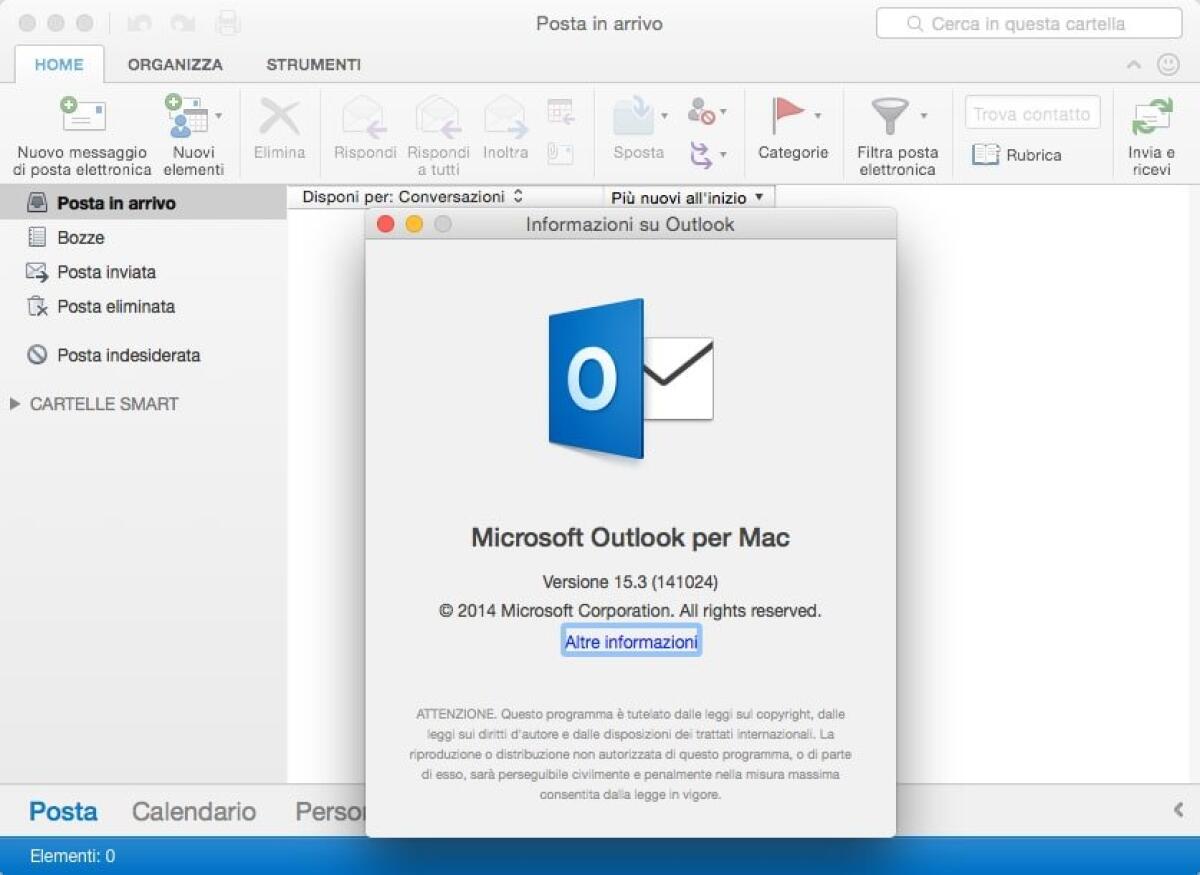Click the Rispondi a tutti icon

[x=438, y=120]
